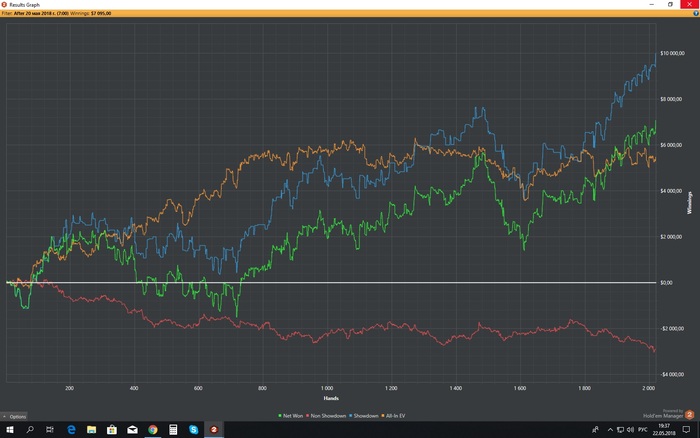
Task: Click the 600 hands axis tick label
Action: [x=198, y=388]
